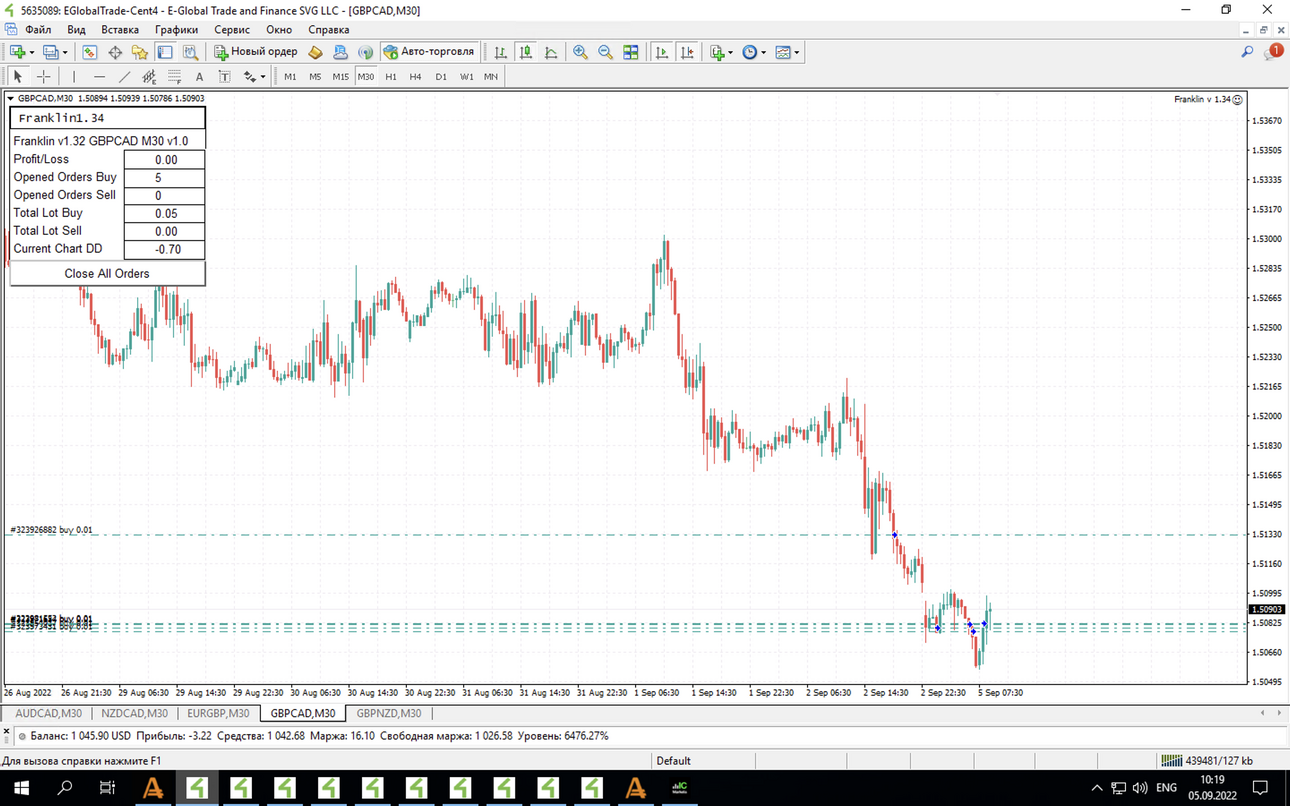Click ENG language indicator in tray
Viewport: 1290px width, 806px height.
click(1166, 788)
